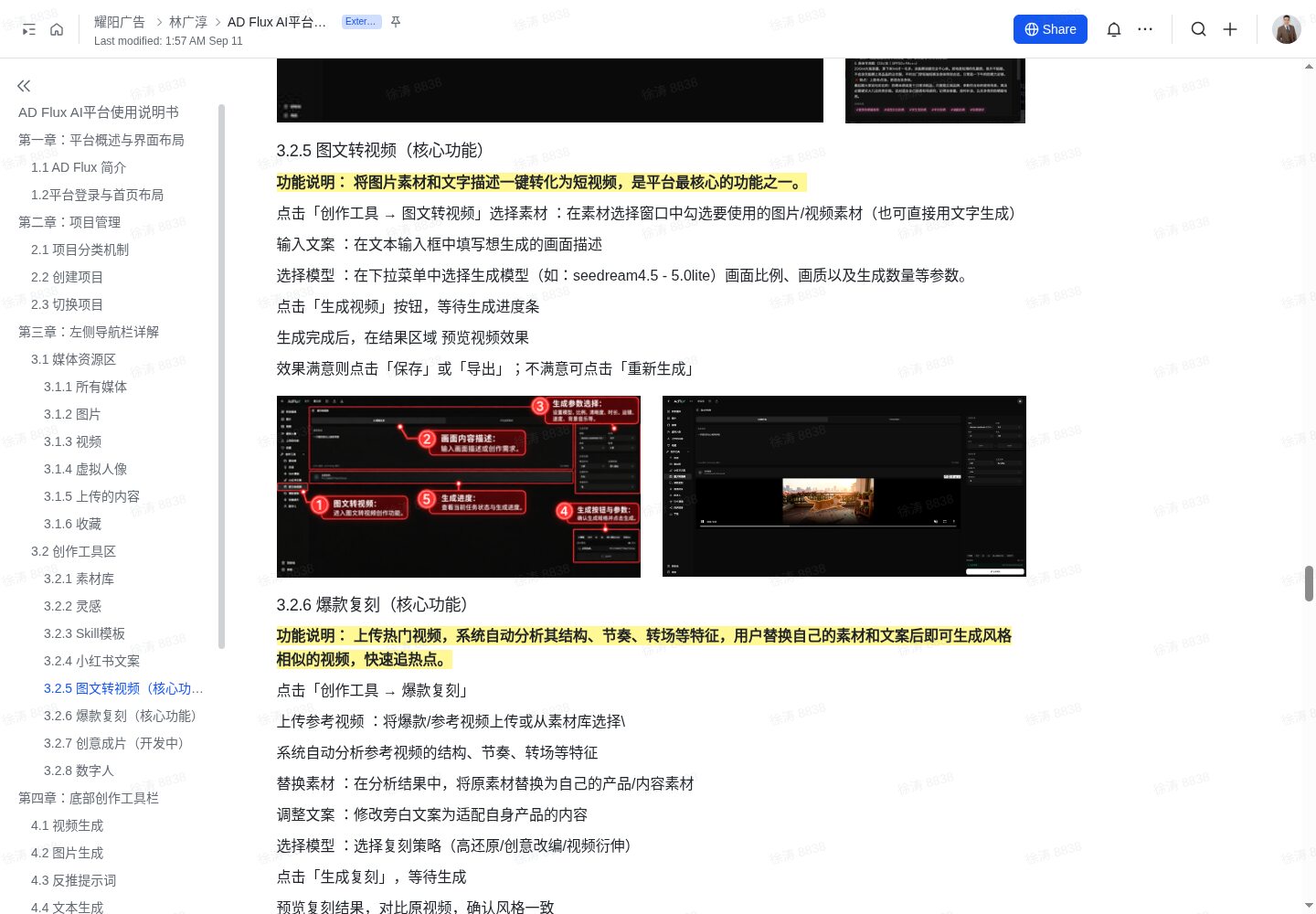
Task: Click text 生成完成后，在结果区域 预览视频效果
Action: 403,337
